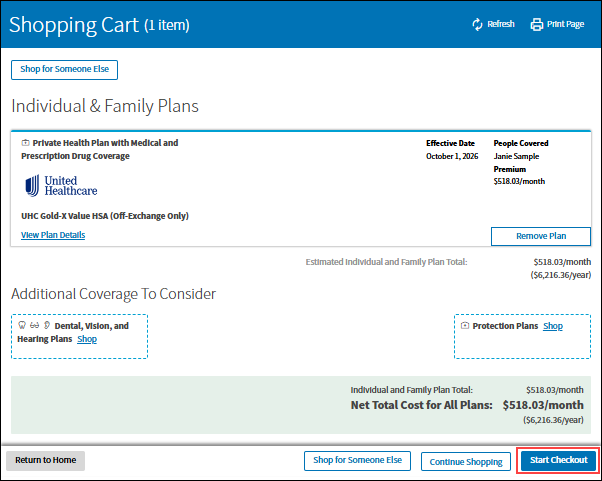Click the eyeglasses icon in Dental plans box
This screenshot has width=602, height=481.
pos(35,325)
